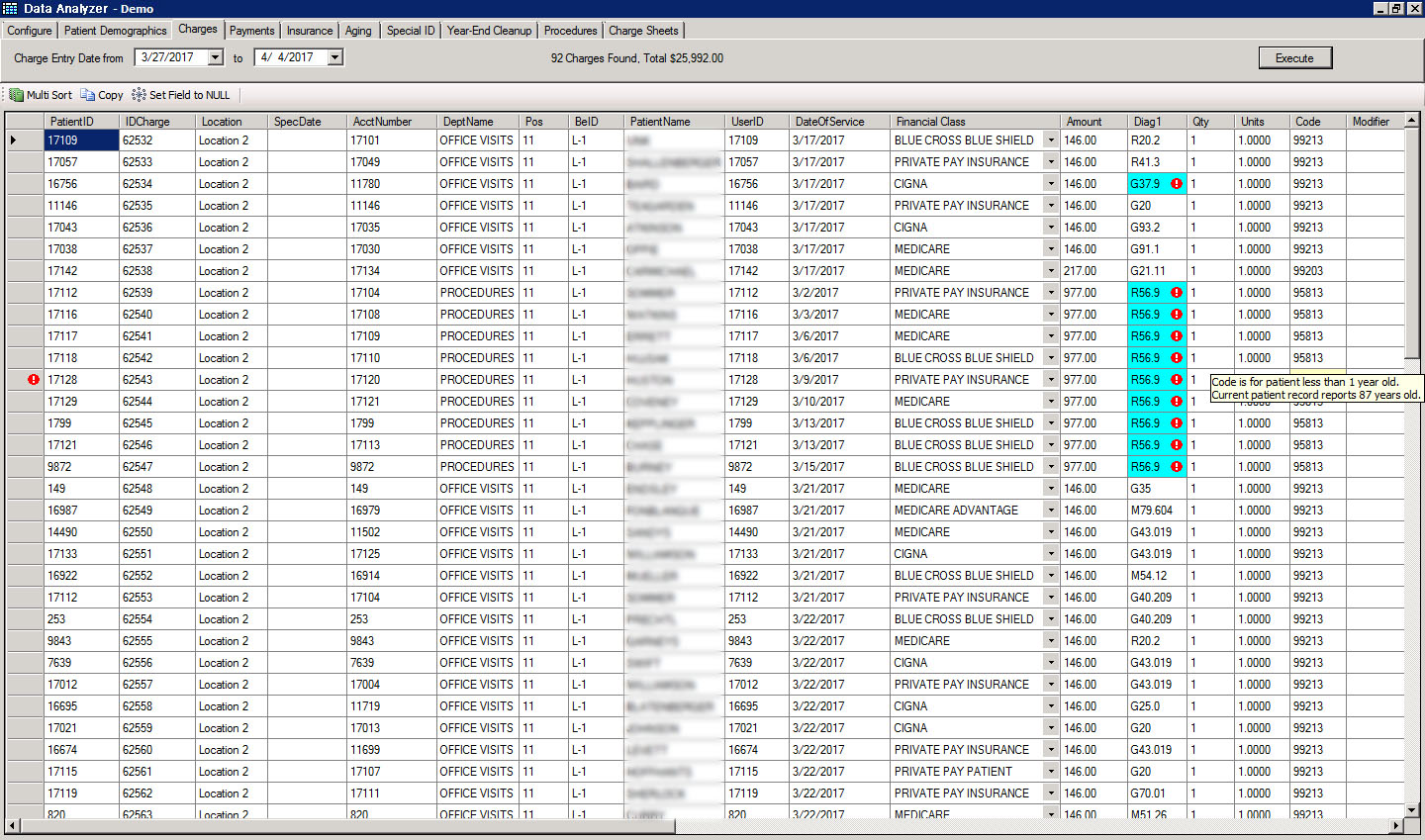Click the Diag1 cell G70.01
This screenshot has width=1425, height=840.
tap(1157, 793)
